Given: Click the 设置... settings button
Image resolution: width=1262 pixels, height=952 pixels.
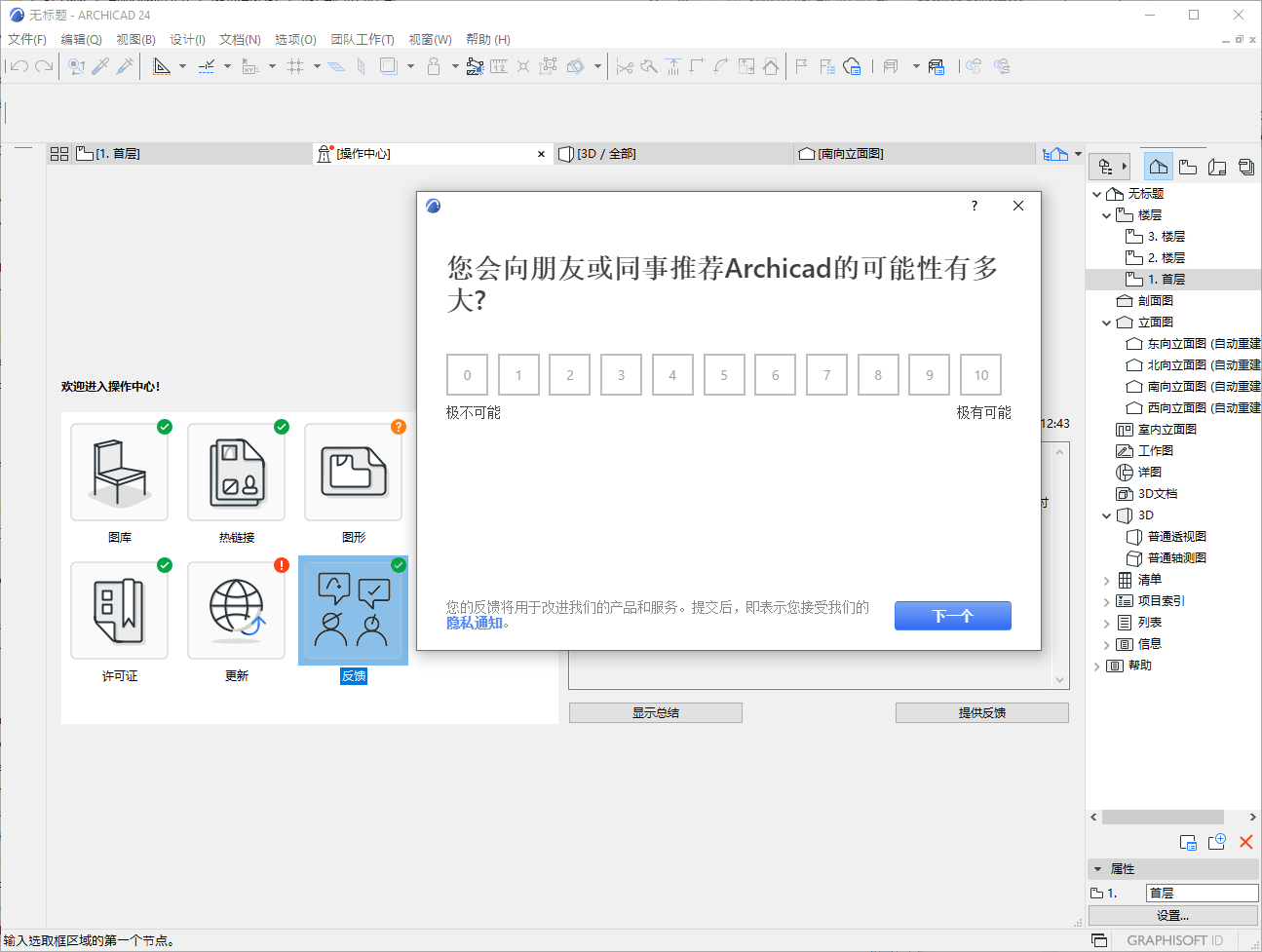Looking at the screenshot, I should point(1173,916).
